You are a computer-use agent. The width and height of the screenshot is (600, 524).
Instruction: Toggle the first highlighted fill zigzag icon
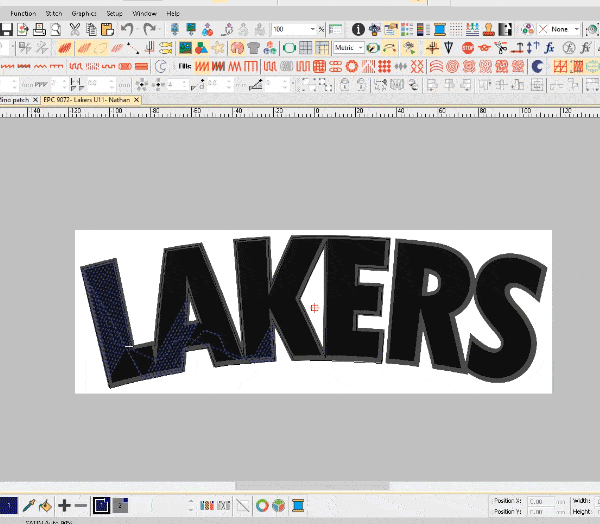click(x=202, y=67)
